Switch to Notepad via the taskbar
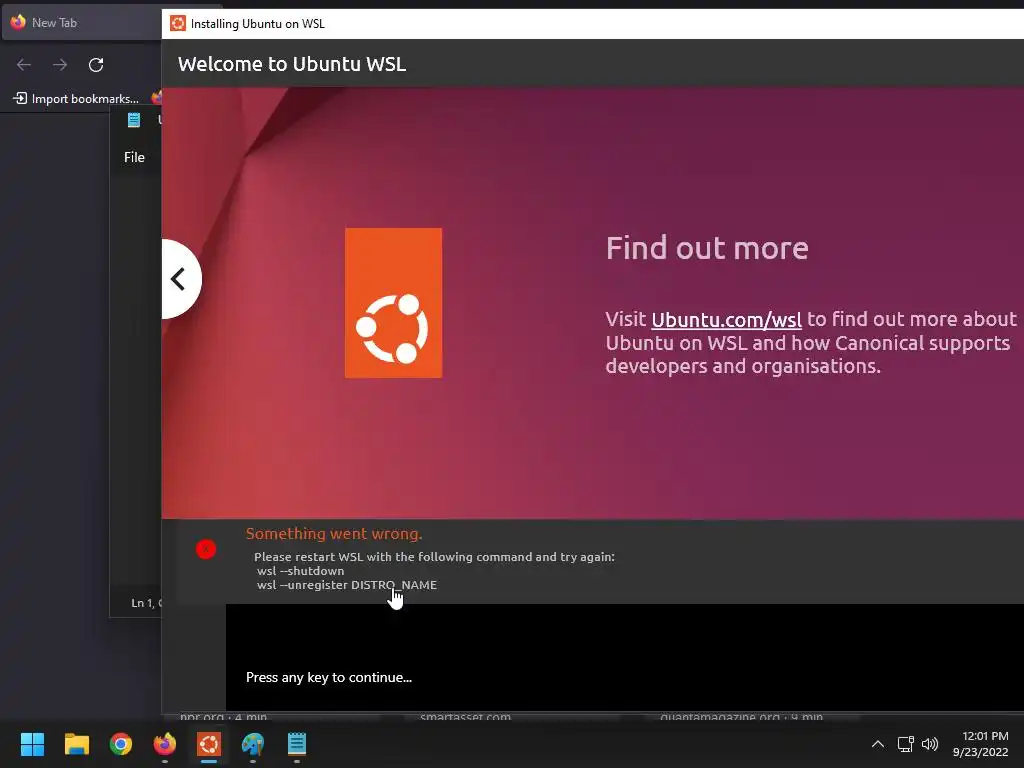Viewport: 1024px width, 768px height. pyautogui.click(x=296, y=744)
